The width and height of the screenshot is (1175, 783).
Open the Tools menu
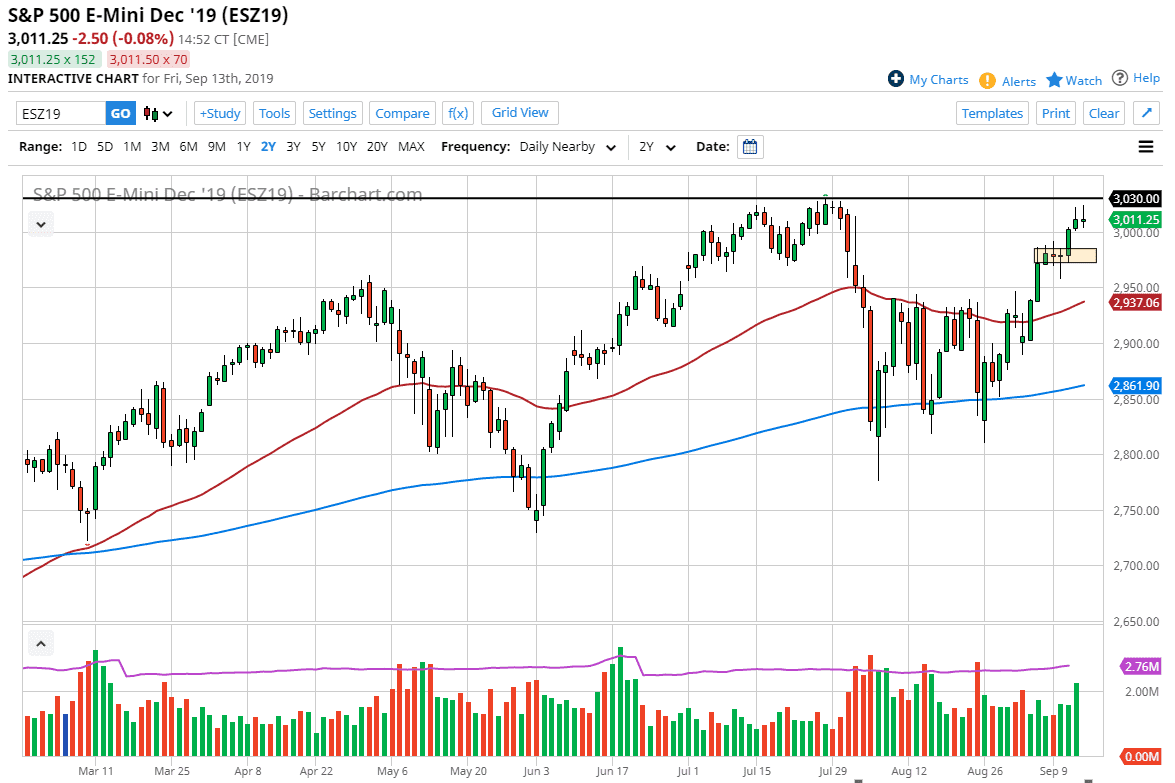(x=274, y=113)
